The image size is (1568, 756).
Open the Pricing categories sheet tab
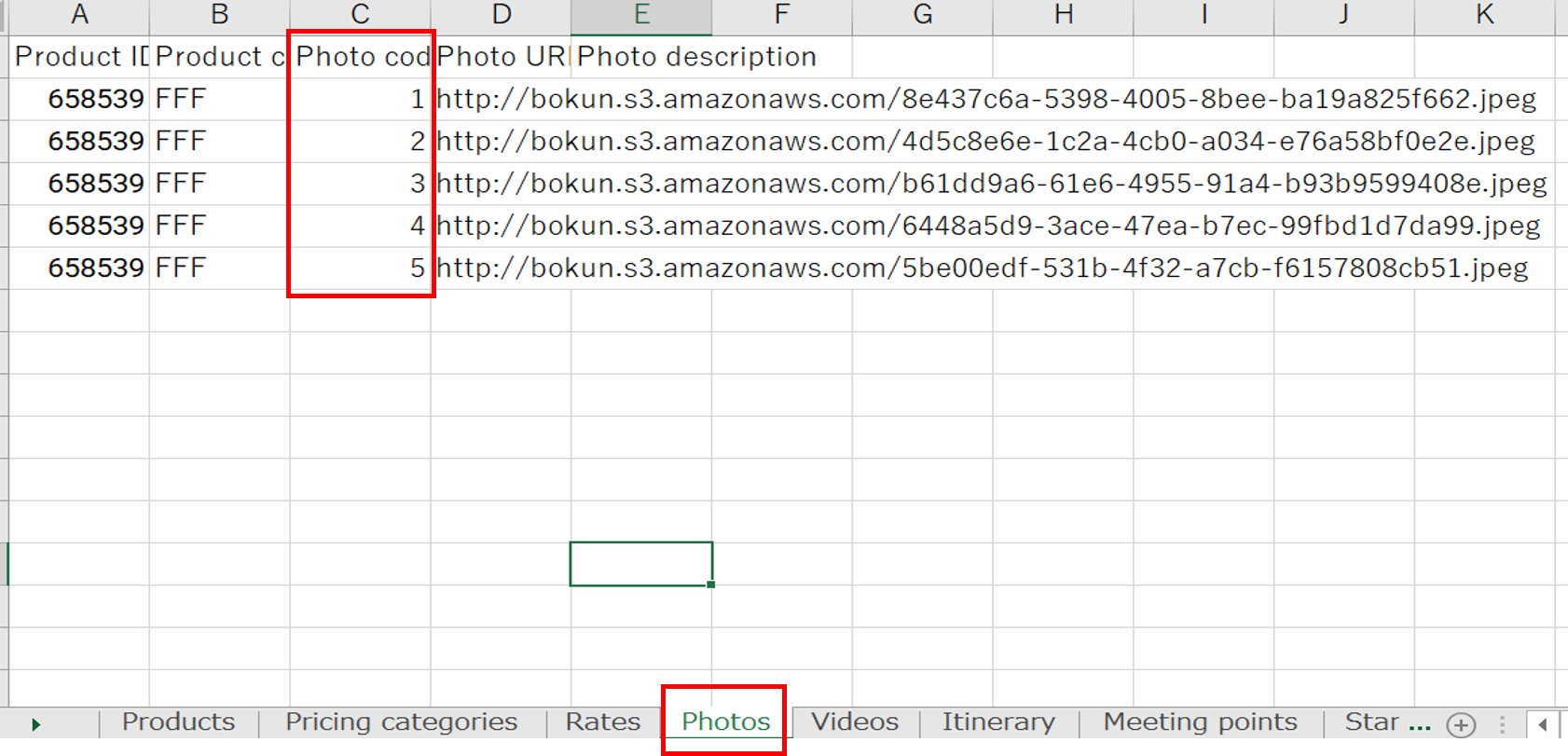401,722
